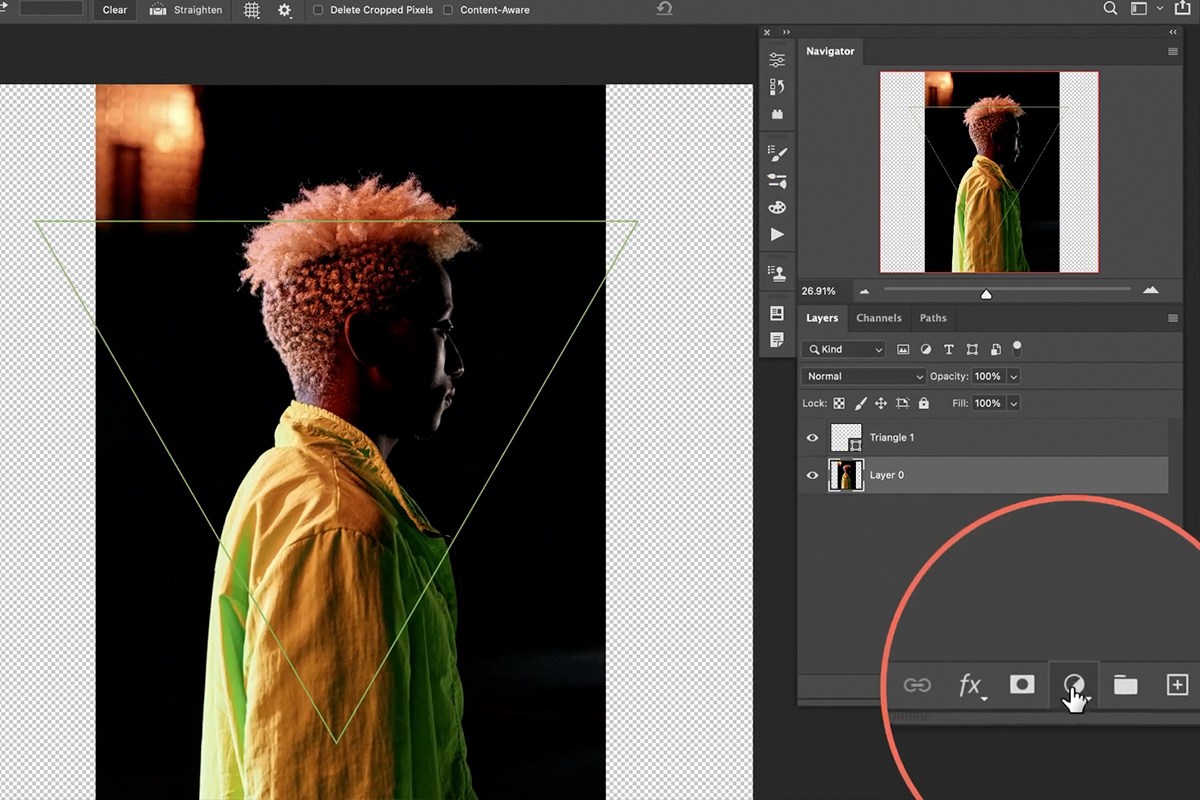Lock transparent pixels checkerboard icon
Viewport: 1200px width, 800px height.
[839, 403]
